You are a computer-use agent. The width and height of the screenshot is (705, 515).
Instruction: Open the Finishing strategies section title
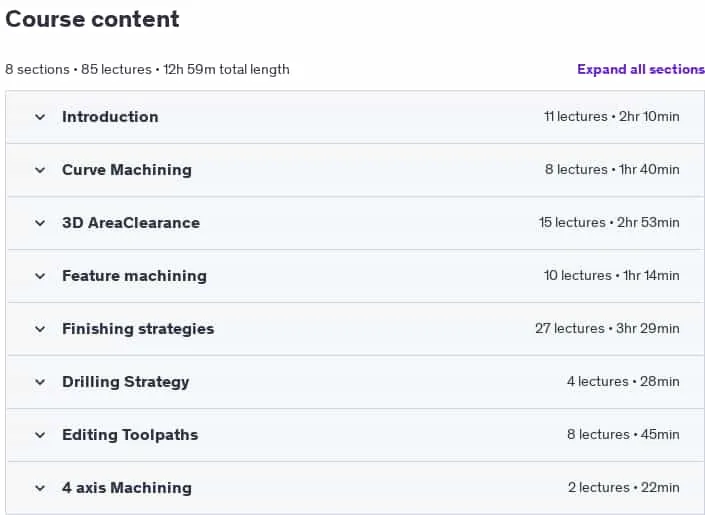pos(138,329)
